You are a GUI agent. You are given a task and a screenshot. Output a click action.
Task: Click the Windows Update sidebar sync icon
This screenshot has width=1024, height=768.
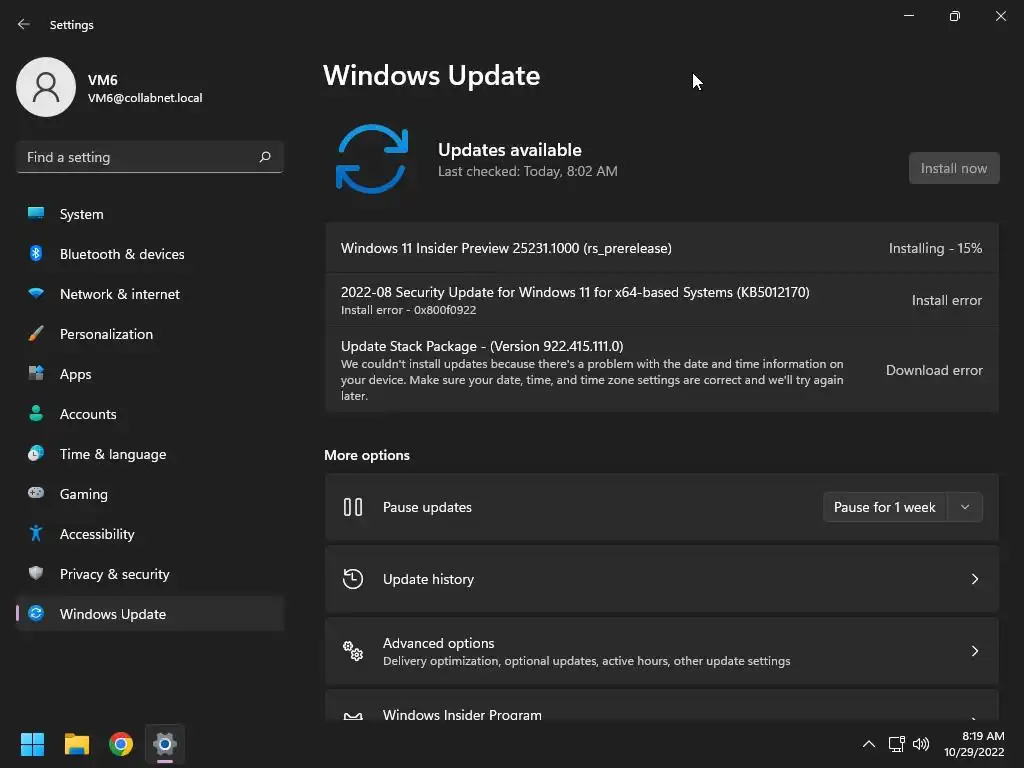(x=36, y=613)
